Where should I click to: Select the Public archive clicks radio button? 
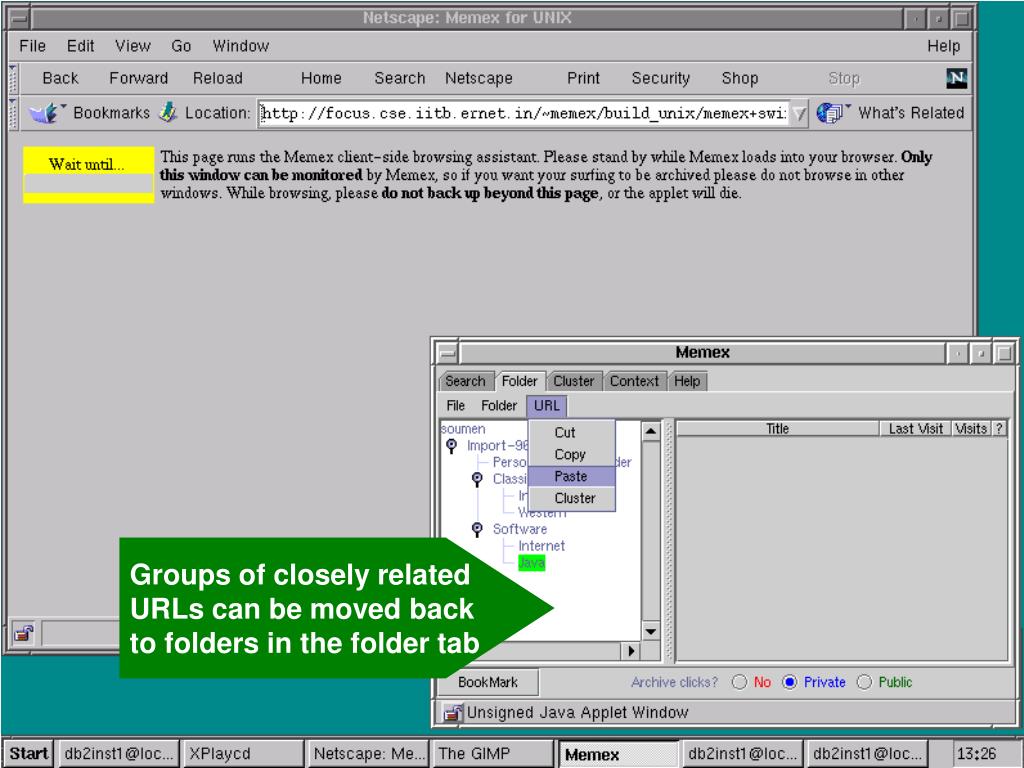pyautogui.click(x=864, y=682)
